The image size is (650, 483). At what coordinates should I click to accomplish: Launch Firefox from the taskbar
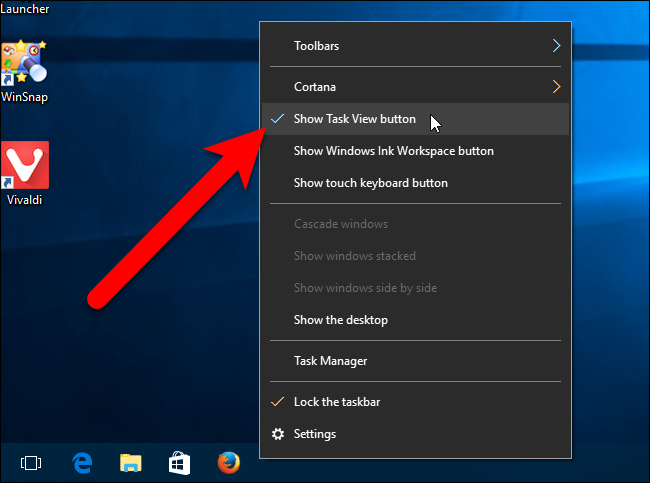[x=229, y=463]
